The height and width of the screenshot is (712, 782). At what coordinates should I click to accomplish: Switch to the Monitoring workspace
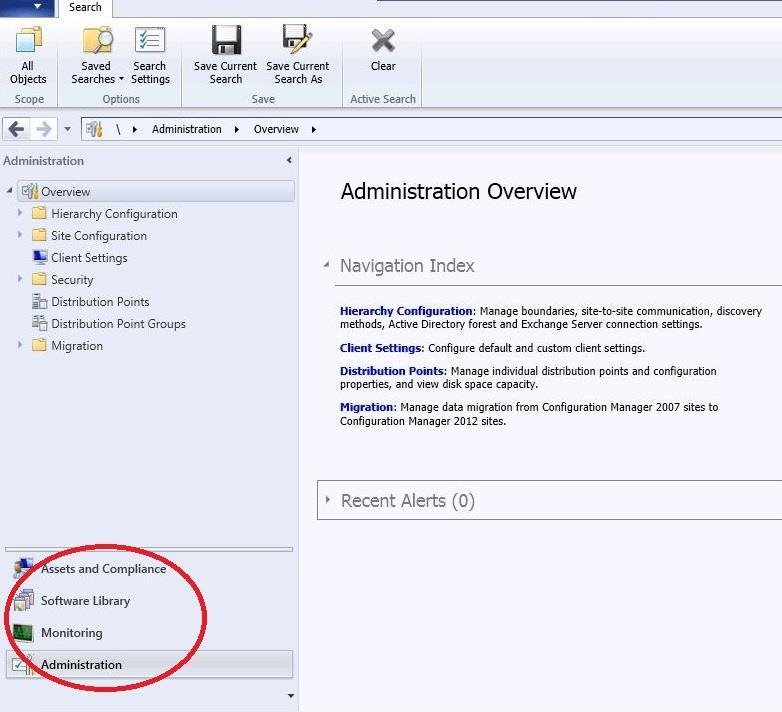tap(71, 633)
